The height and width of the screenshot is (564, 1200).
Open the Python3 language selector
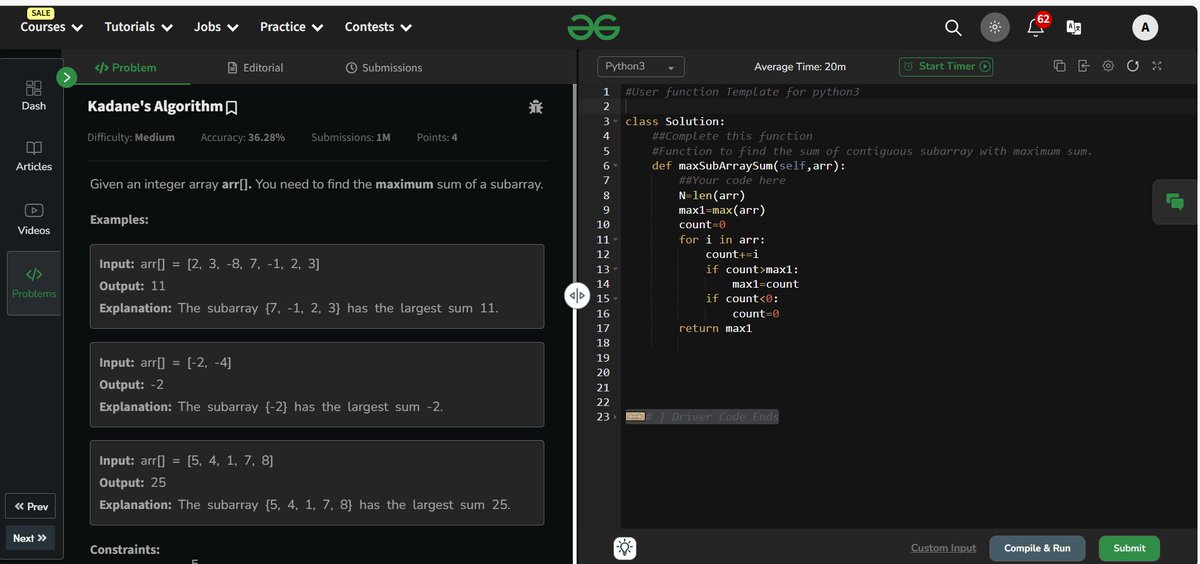click(641, 66)
